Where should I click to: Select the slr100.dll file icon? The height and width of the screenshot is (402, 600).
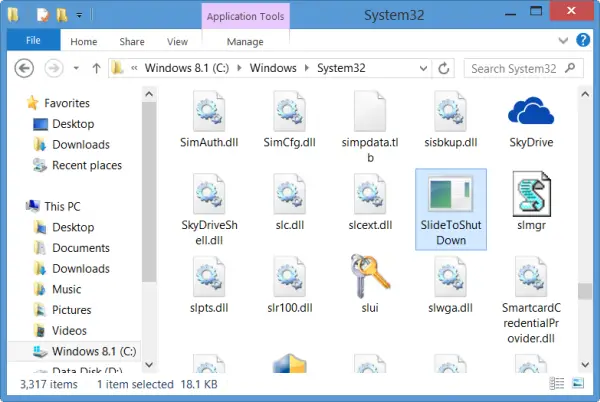point(289,277)
